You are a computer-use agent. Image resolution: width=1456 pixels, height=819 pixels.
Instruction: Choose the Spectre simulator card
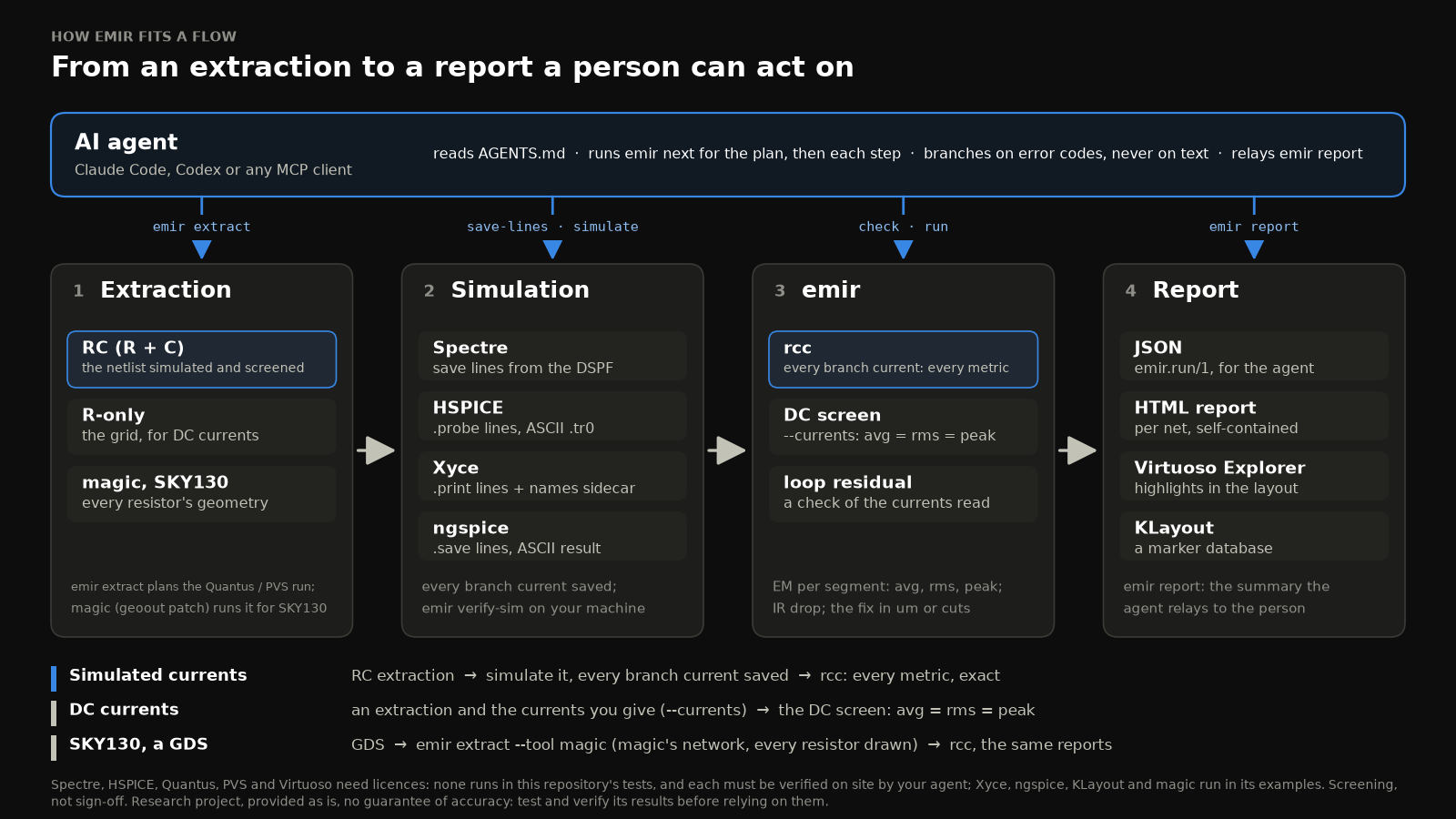(552, 356)
